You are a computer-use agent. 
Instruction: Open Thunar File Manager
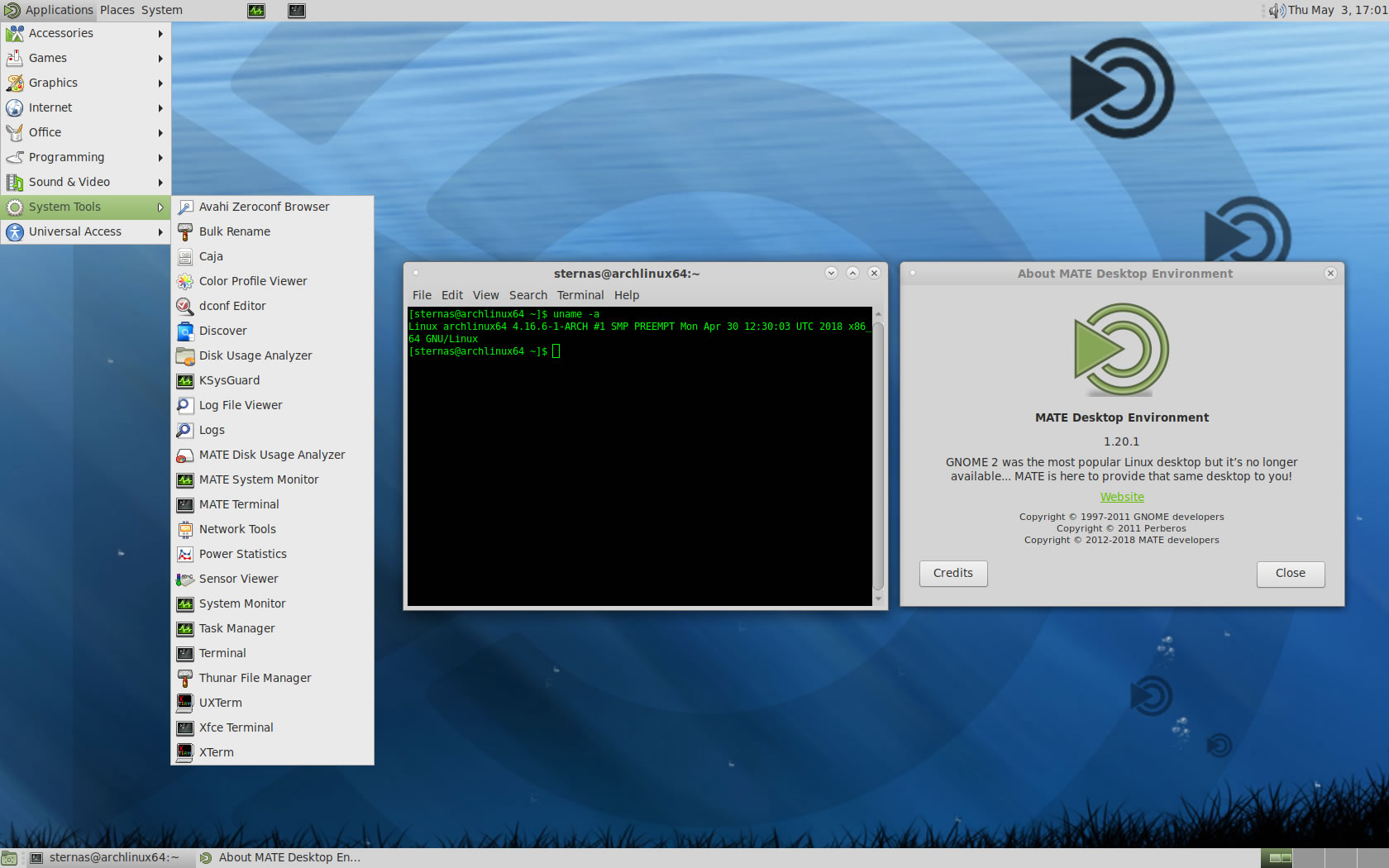[x=272, y=678]
